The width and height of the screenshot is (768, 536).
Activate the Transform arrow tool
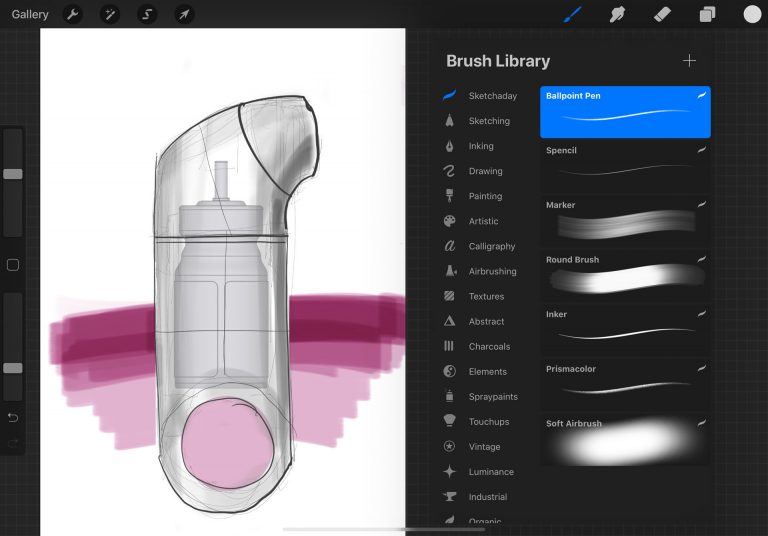[x=184, y=14]
